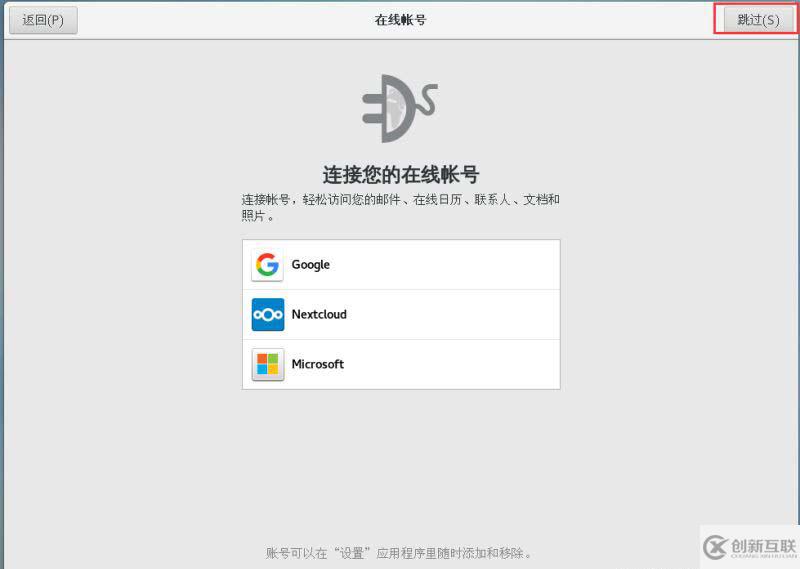Click the 返回(P) back button

43,20
